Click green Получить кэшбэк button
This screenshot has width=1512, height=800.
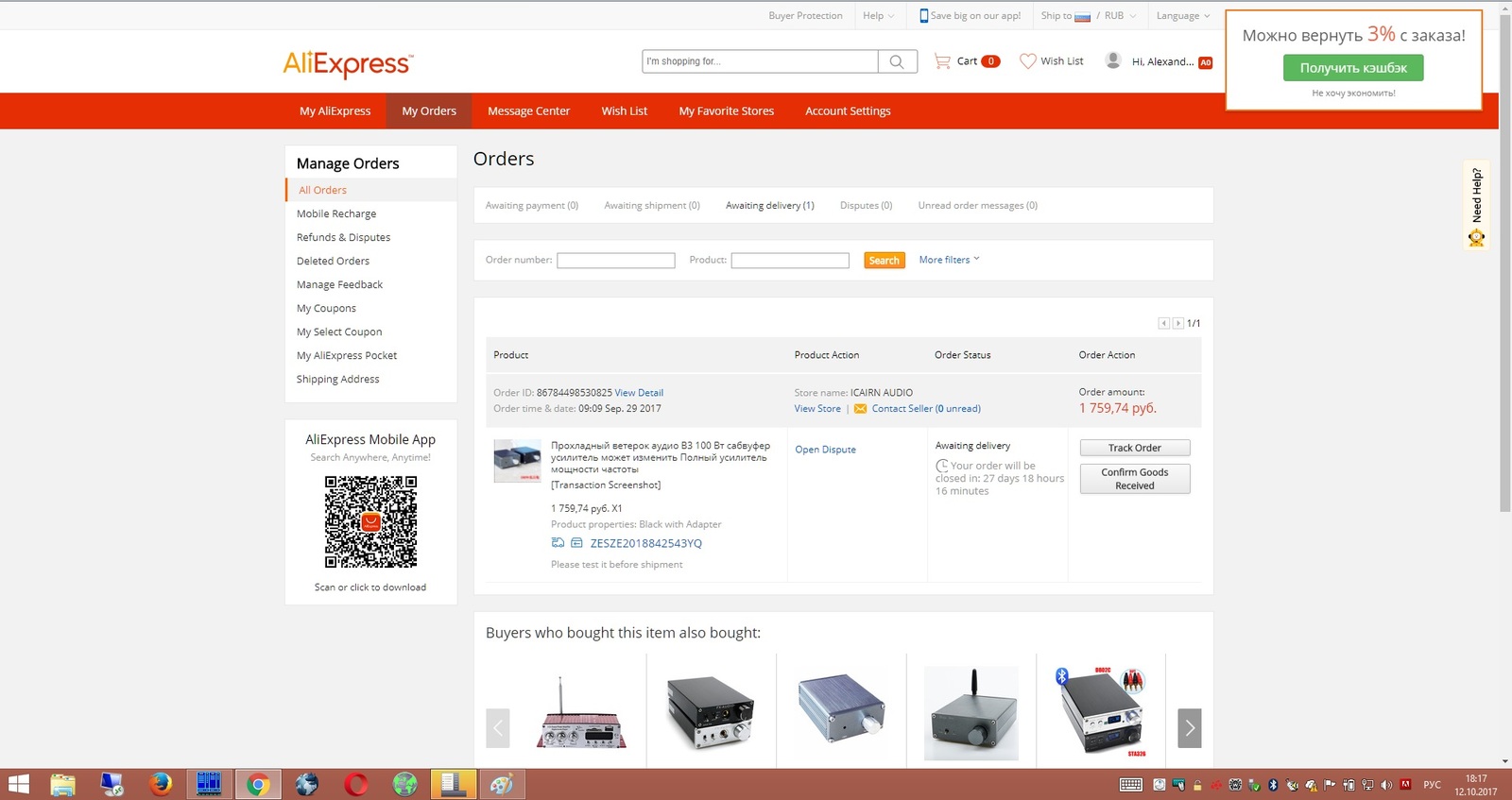pos(1353,68)
